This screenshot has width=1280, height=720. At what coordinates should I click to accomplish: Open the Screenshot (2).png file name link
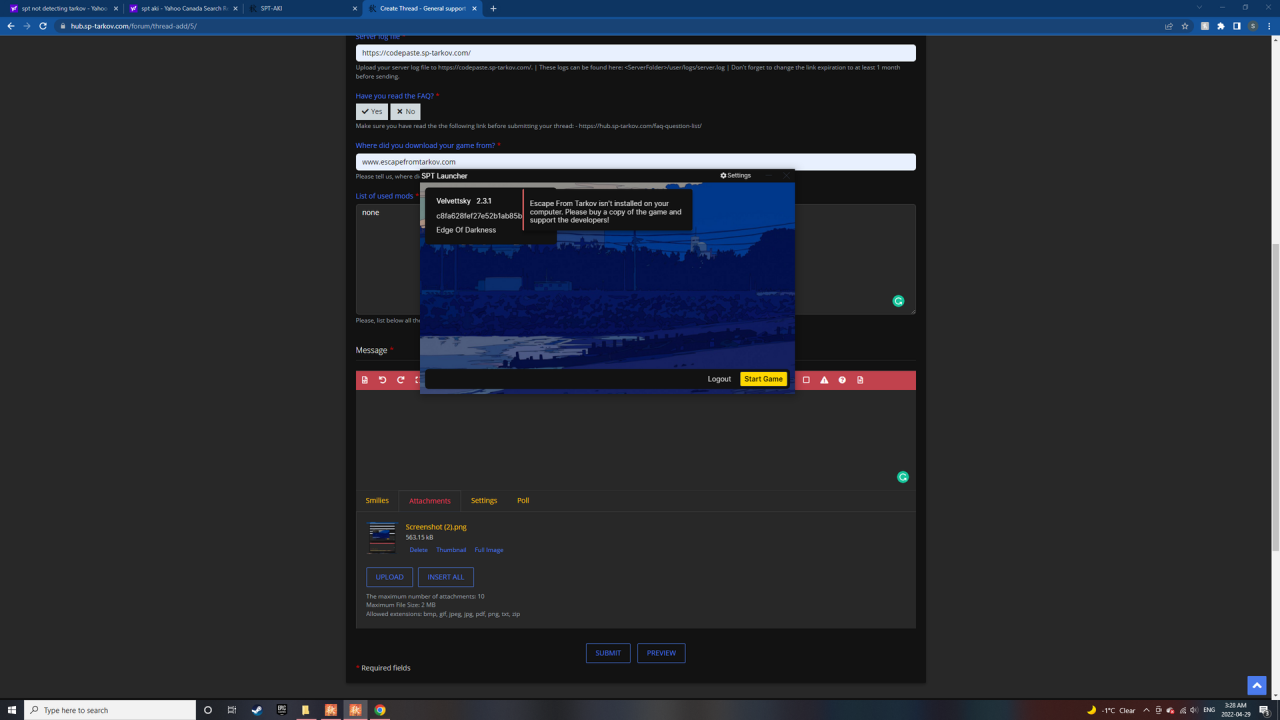[x=436, y=527]
